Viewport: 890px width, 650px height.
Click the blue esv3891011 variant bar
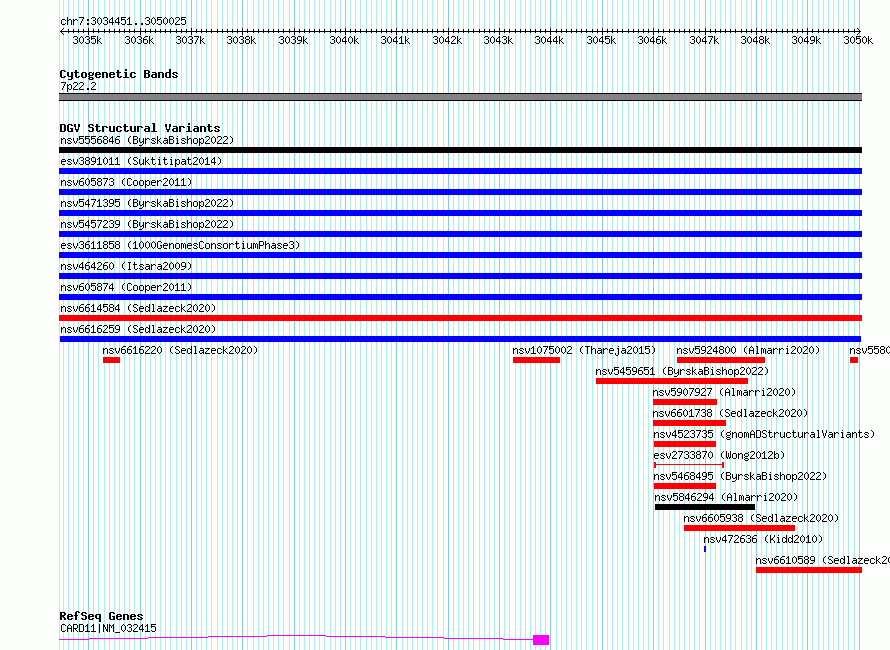(x=460, y=171)
